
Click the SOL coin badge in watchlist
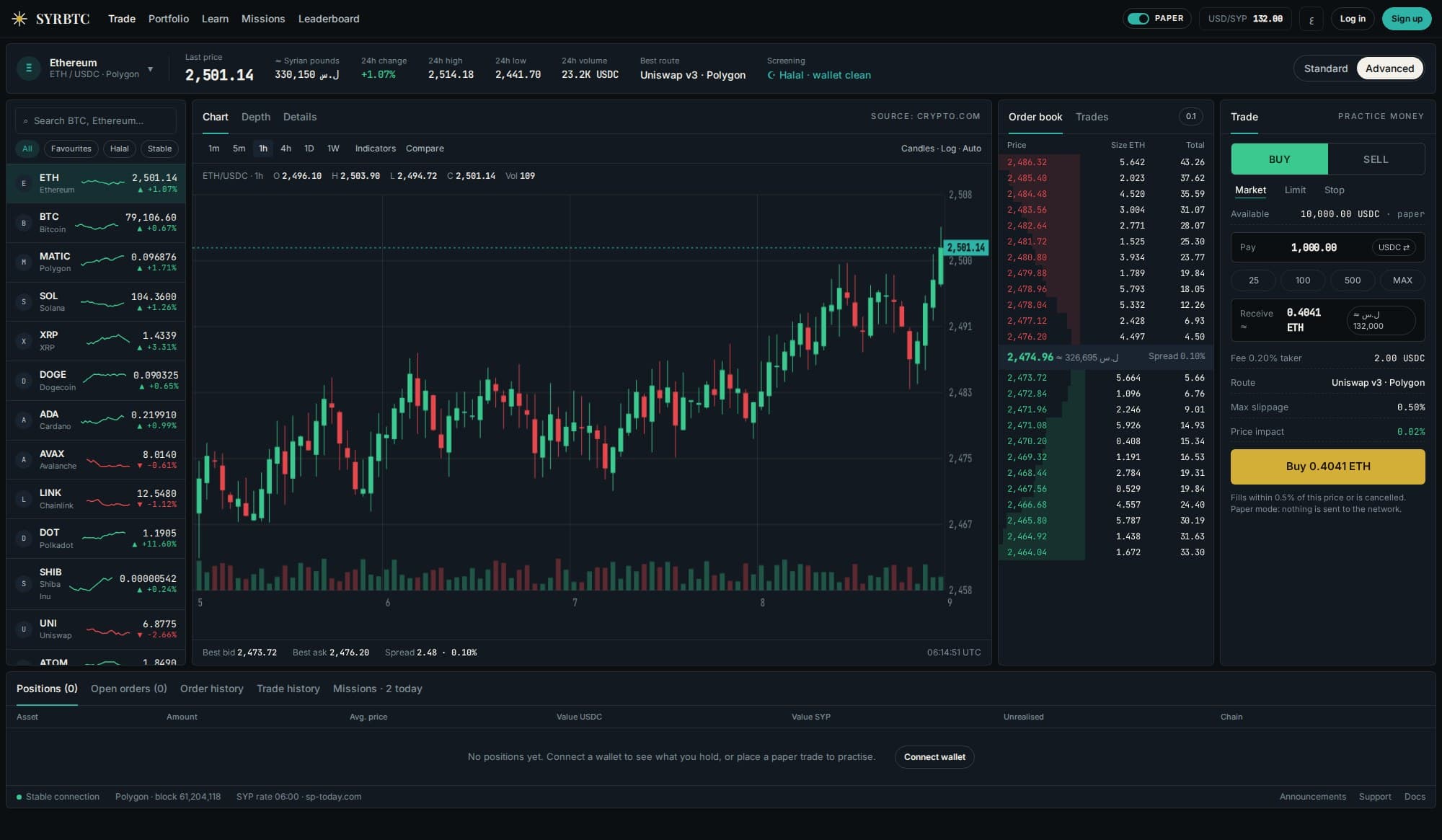tap(24, 301)
